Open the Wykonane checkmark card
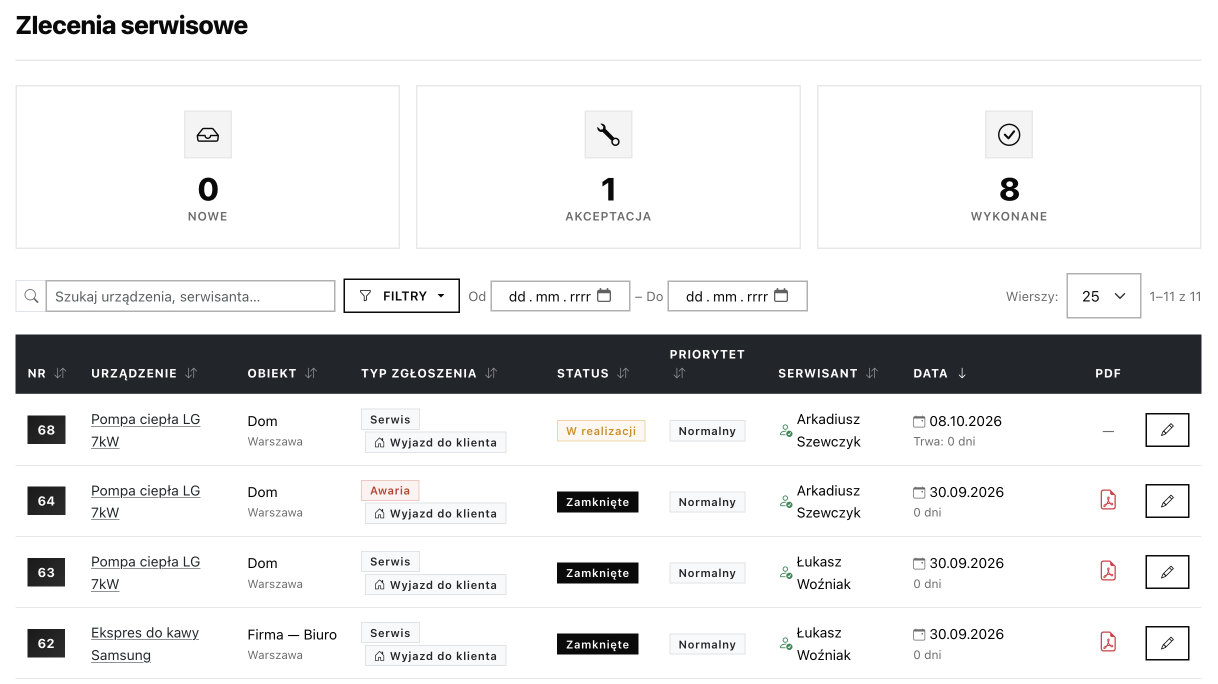 1009,167
